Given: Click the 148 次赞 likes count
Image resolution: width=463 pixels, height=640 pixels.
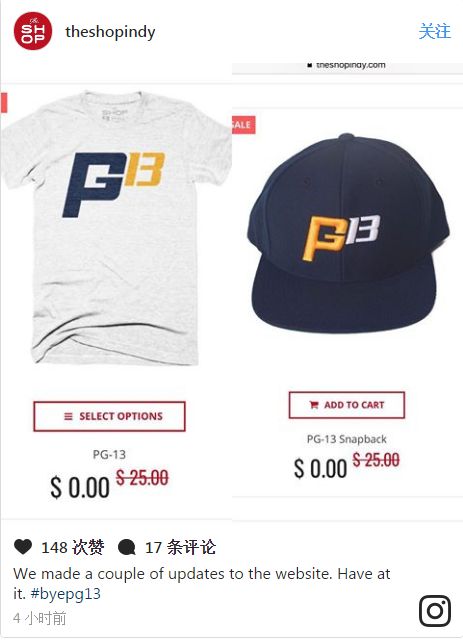Looking at the screenshot, I should tap(73, 547).
